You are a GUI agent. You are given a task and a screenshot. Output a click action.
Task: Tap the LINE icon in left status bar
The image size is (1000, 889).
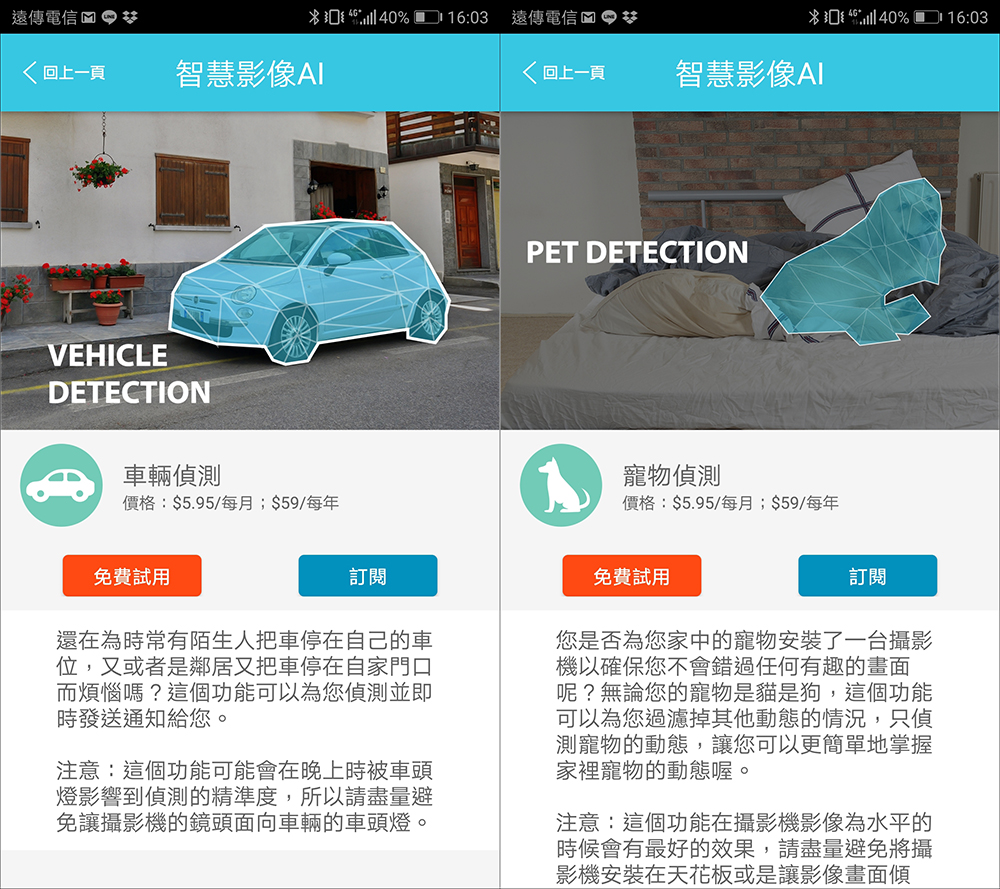click(109, 17)
